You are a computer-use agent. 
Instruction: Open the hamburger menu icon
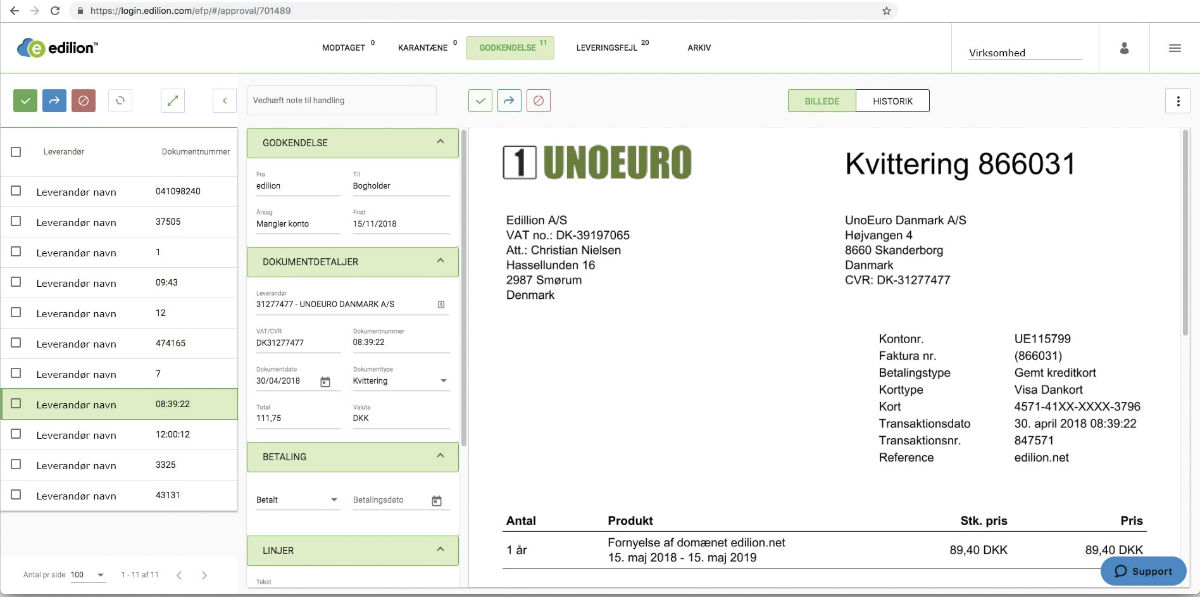tap(1174, 49)
